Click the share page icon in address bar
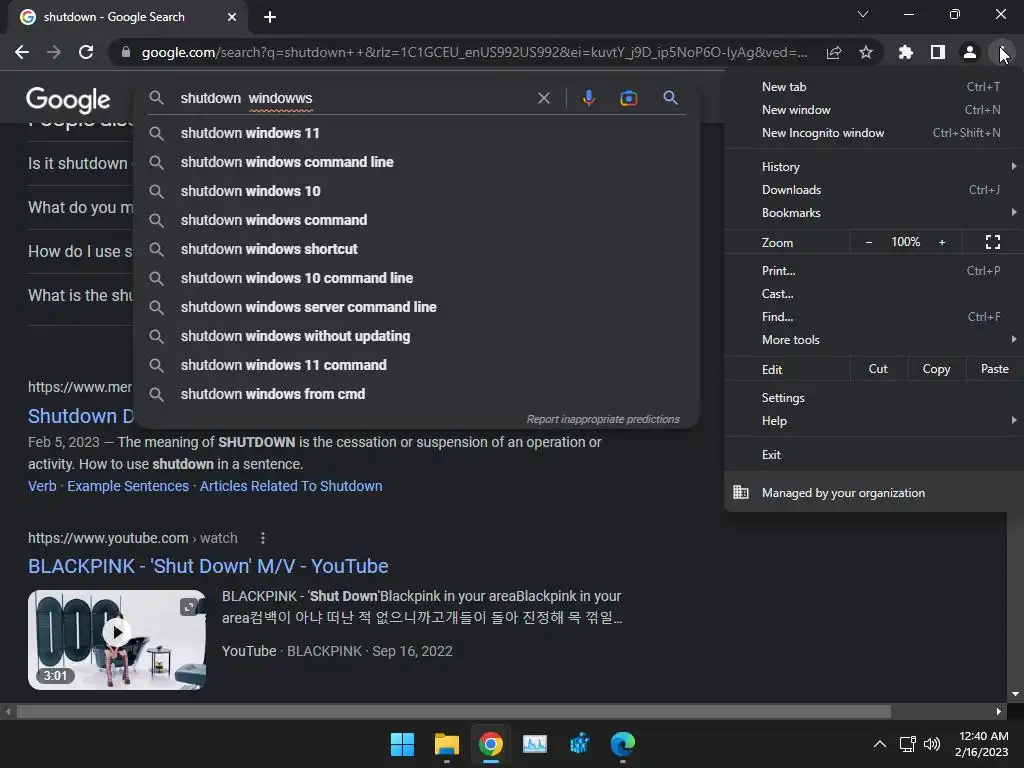The image size is (1024, 768). click(x=834, y=52)
